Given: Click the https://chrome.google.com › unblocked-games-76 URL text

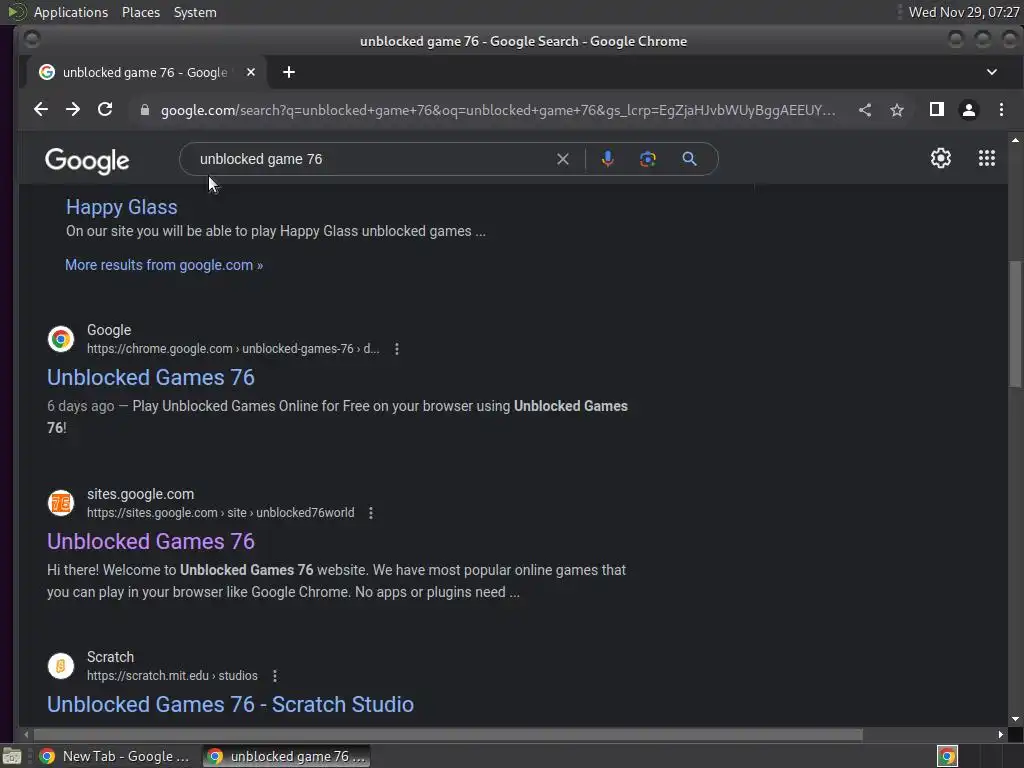Looking at the screenshot, I should (x=232, y=349).
